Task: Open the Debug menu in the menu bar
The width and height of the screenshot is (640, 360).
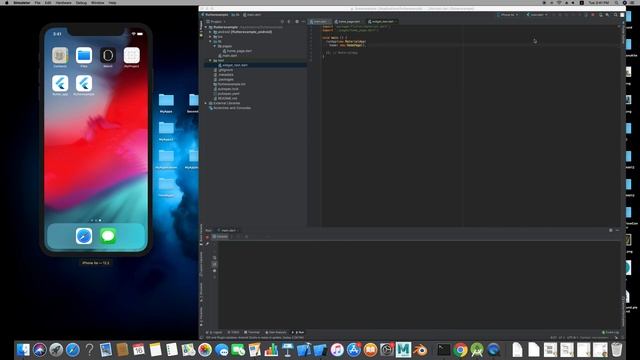Action: coord(81,2)
